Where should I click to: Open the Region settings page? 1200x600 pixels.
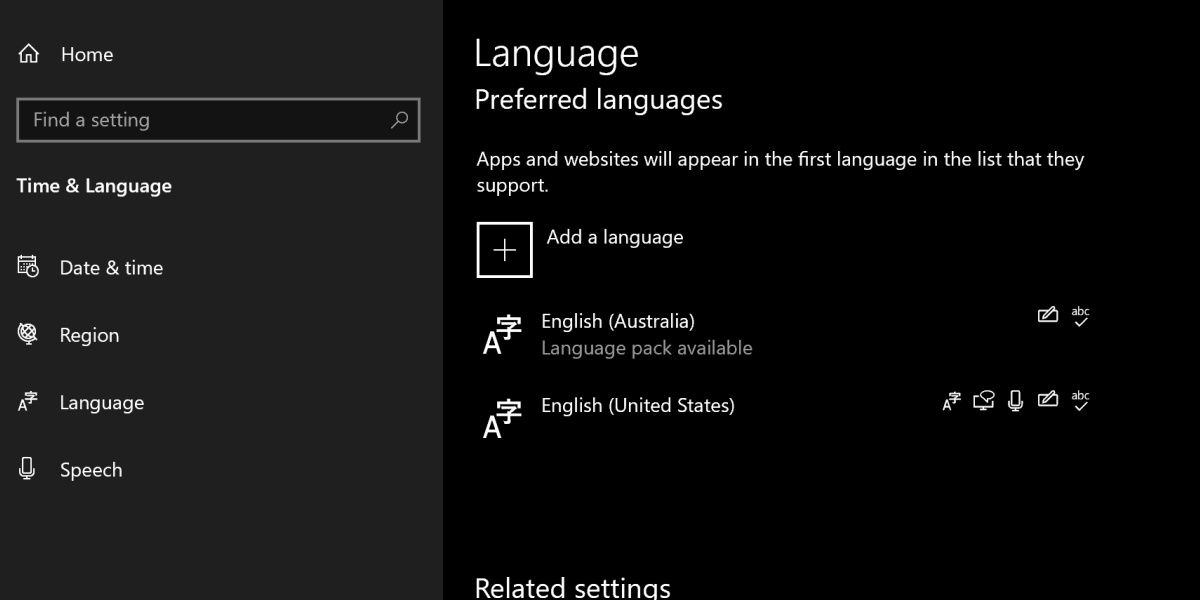tap(89, 335)
